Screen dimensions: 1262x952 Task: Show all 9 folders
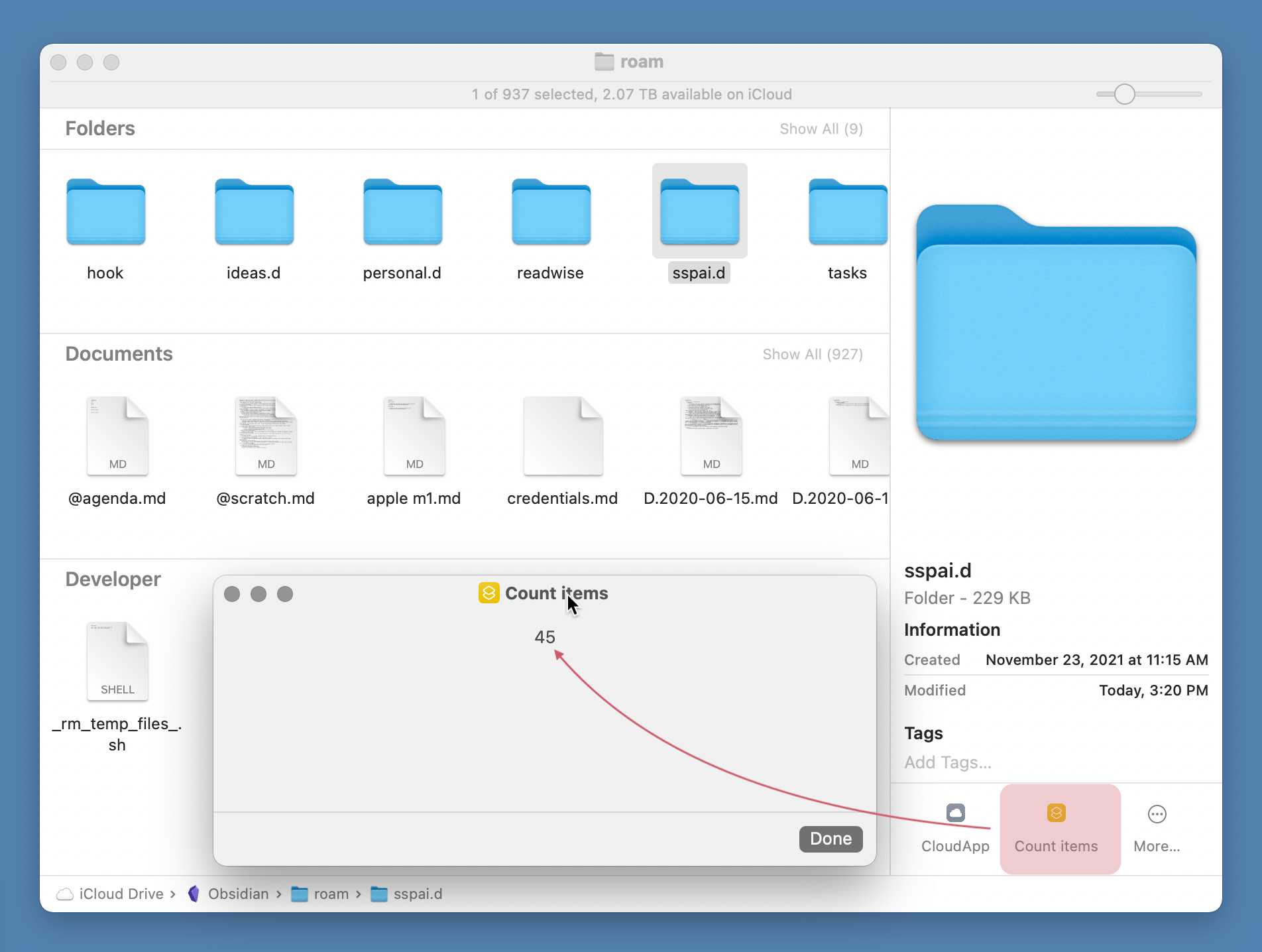821,129
